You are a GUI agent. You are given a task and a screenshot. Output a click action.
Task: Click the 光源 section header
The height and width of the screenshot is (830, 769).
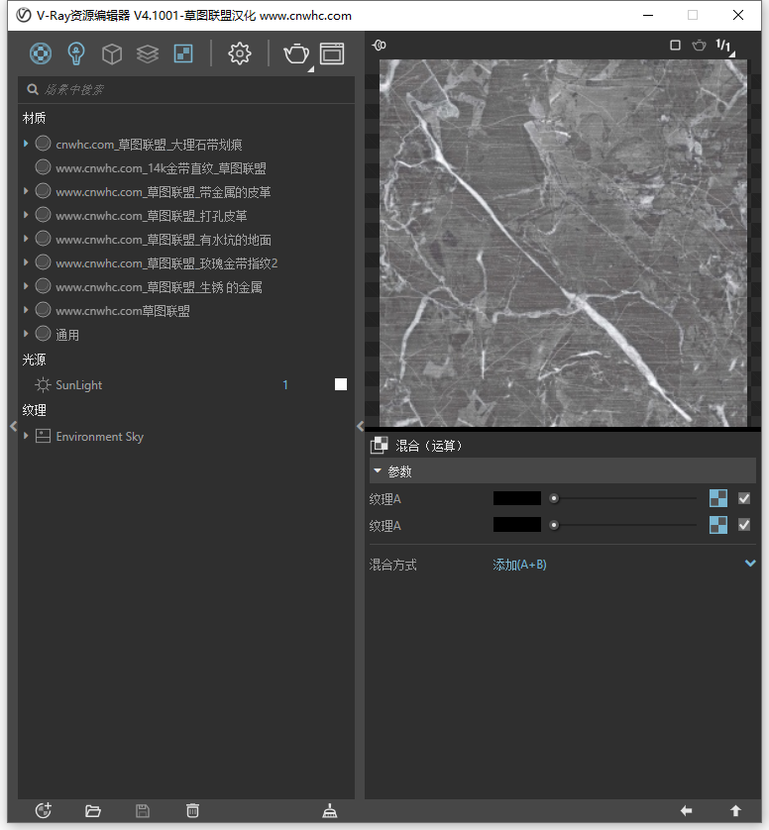(x=34, y=360)
